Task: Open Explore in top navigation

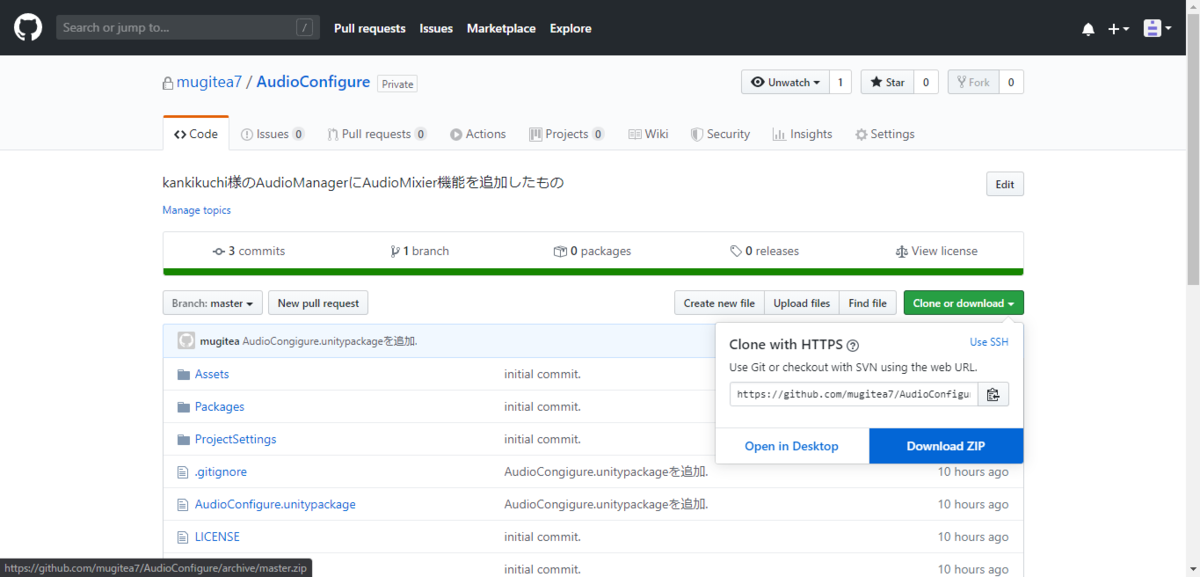Action: [570, 28]
